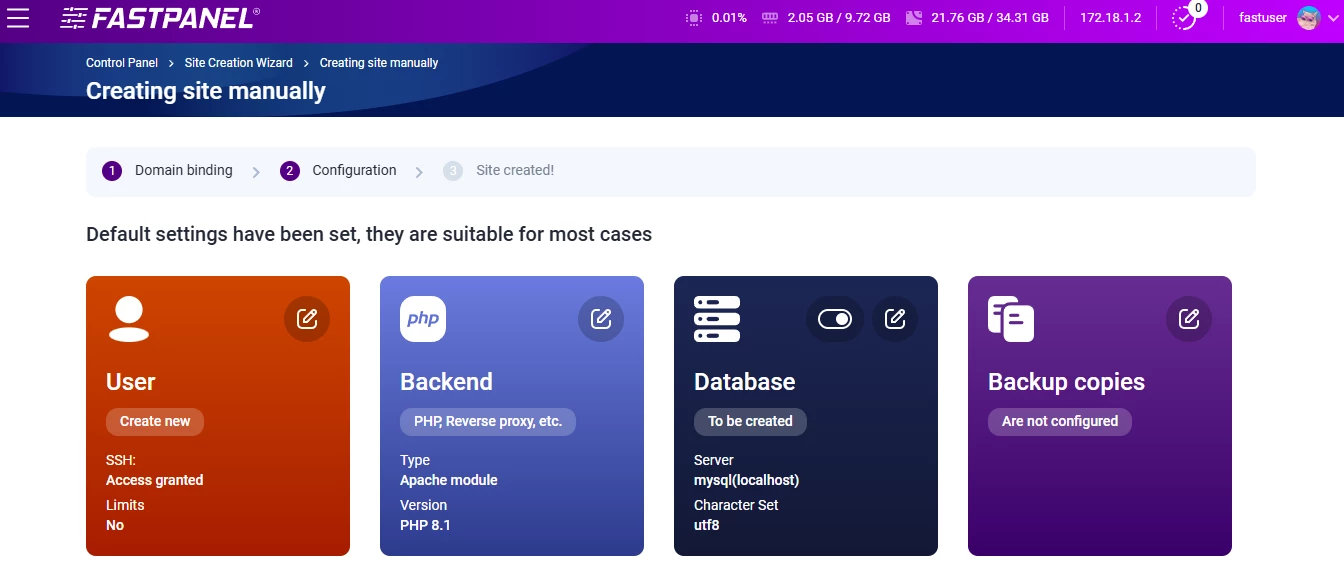Click the utf8 character set value
Viewport: 1344px width, 567px height.
tap(707, 525)
